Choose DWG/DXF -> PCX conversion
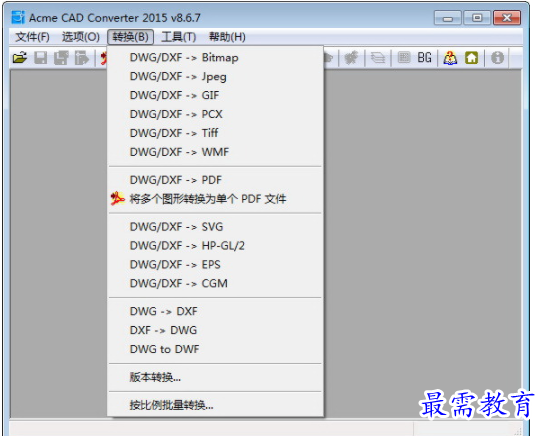The image size is (543, 436). click(215, 114)
